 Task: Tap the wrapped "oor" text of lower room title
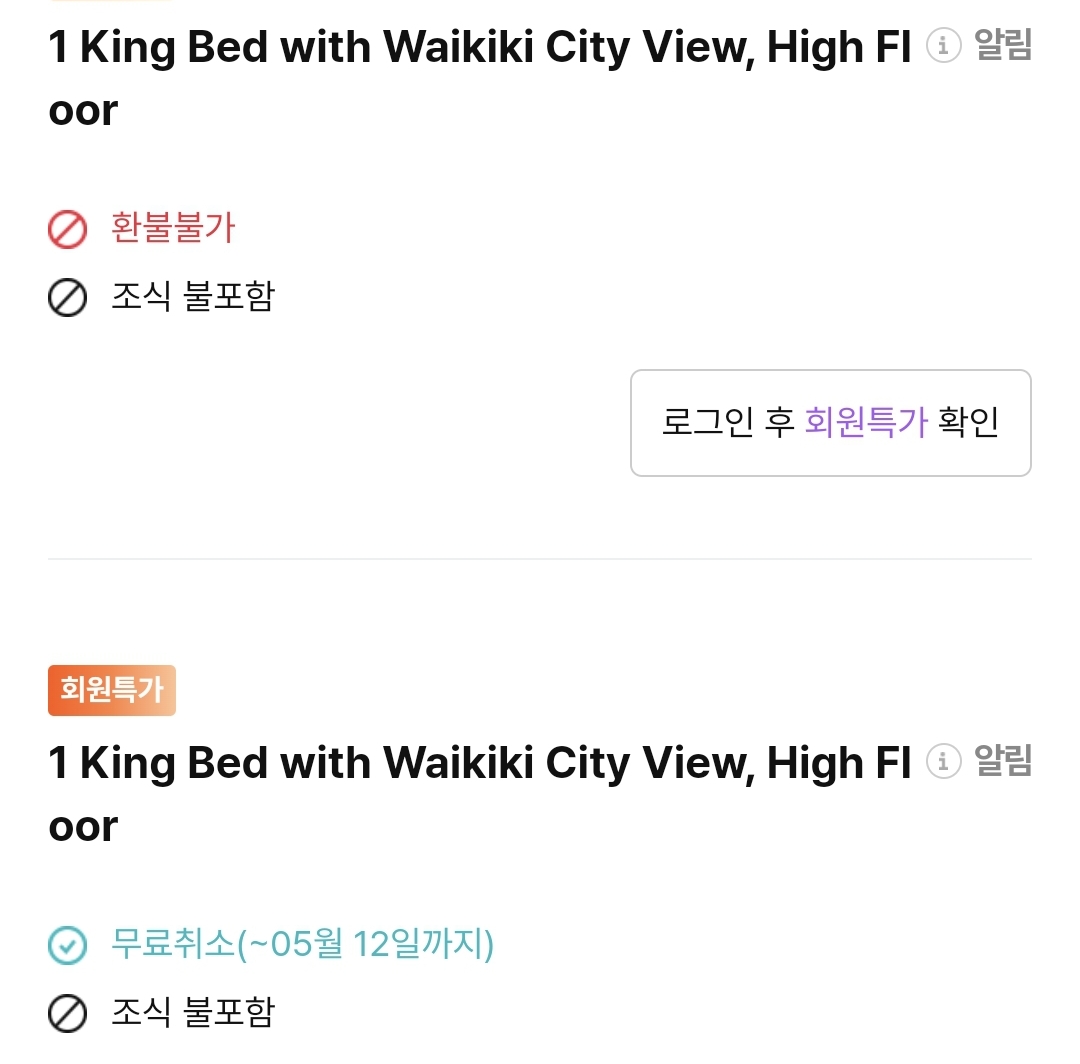click(x=83, y=827)
